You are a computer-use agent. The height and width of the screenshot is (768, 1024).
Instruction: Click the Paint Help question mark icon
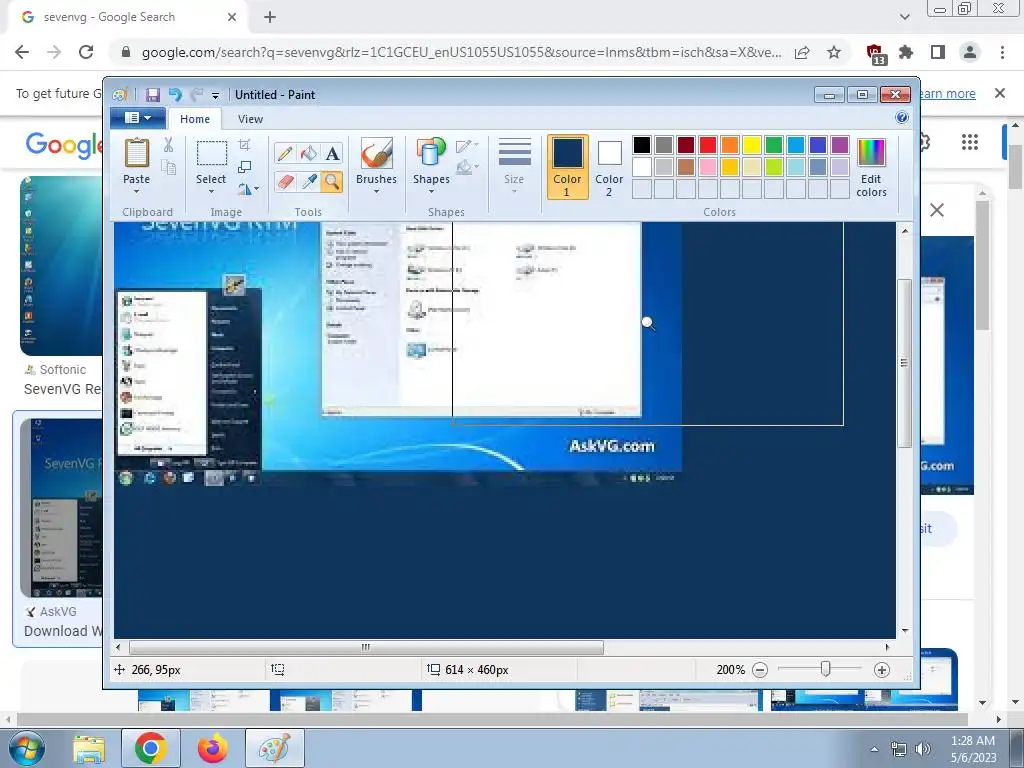coord(902,118)
